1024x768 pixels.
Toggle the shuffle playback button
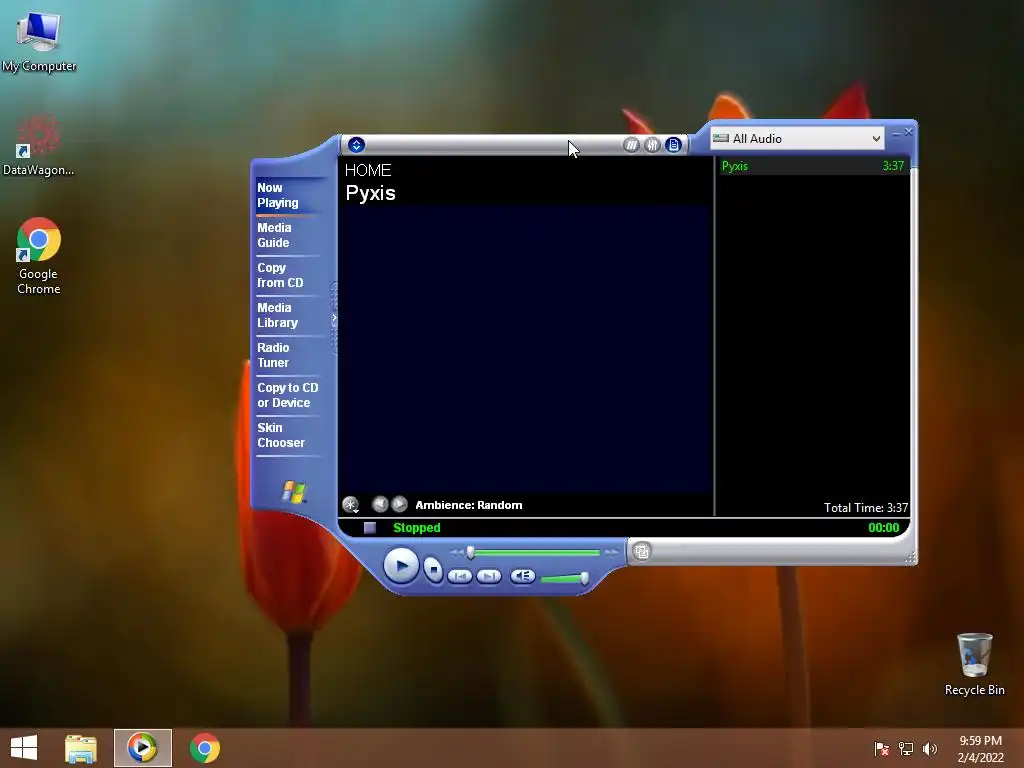pyautogui.click(x=631, y=145)
